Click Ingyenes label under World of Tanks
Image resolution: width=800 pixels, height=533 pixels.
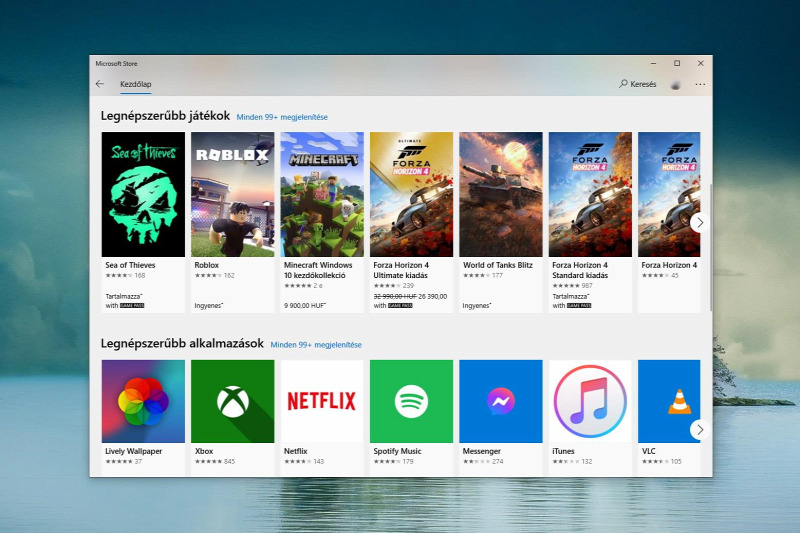(x=477, y=306)
